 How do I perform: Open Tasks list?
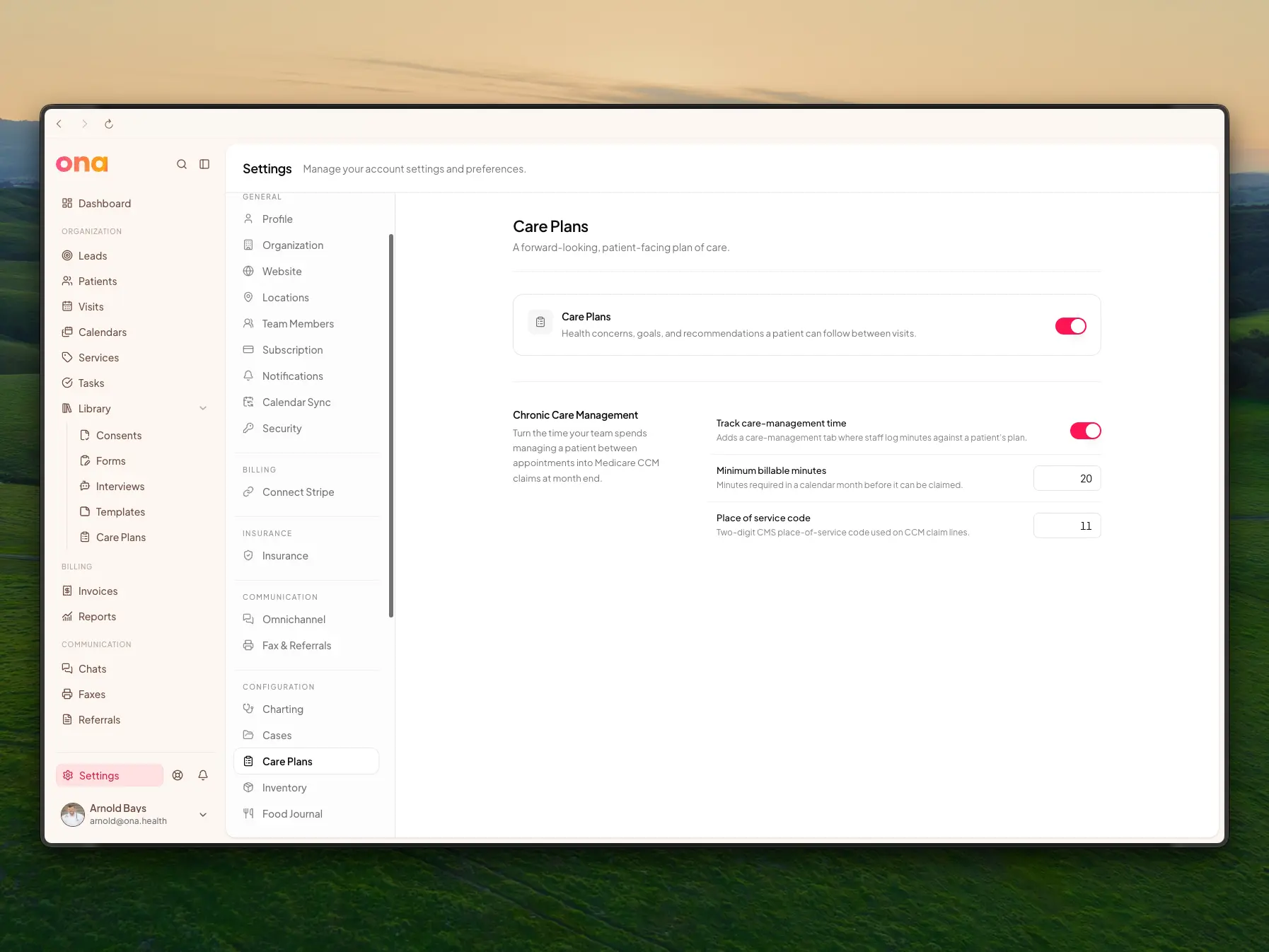[134, 383]
